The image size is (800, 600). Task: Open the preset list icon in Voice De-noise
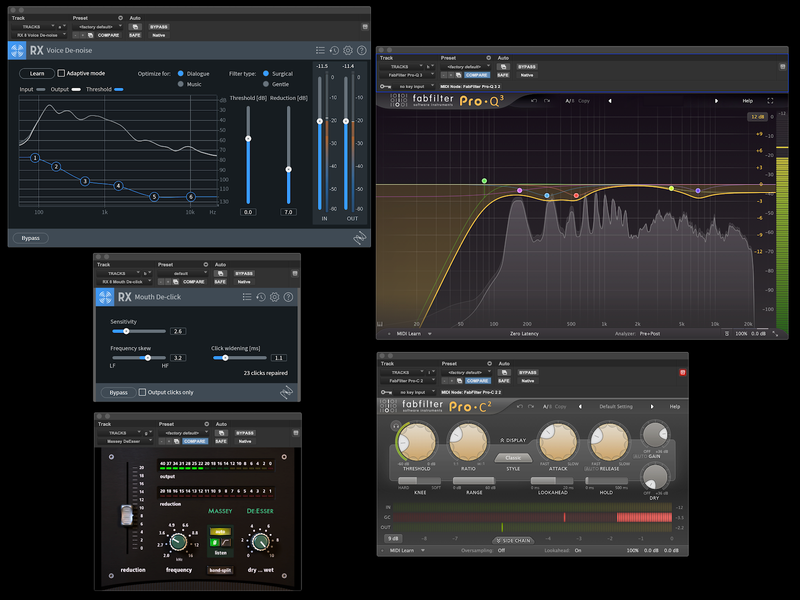pyautogui.click(x=320, y=50)
